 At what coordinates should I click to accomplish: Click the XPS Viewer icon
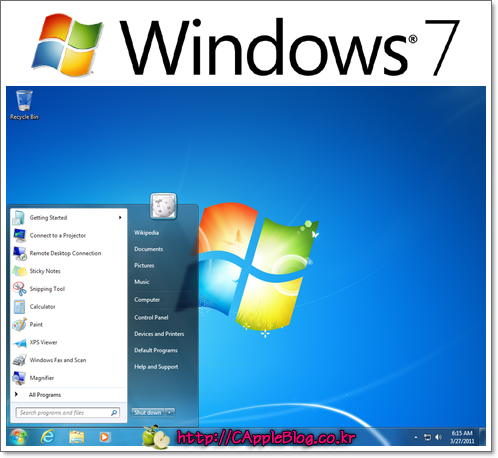click(19, 343)
